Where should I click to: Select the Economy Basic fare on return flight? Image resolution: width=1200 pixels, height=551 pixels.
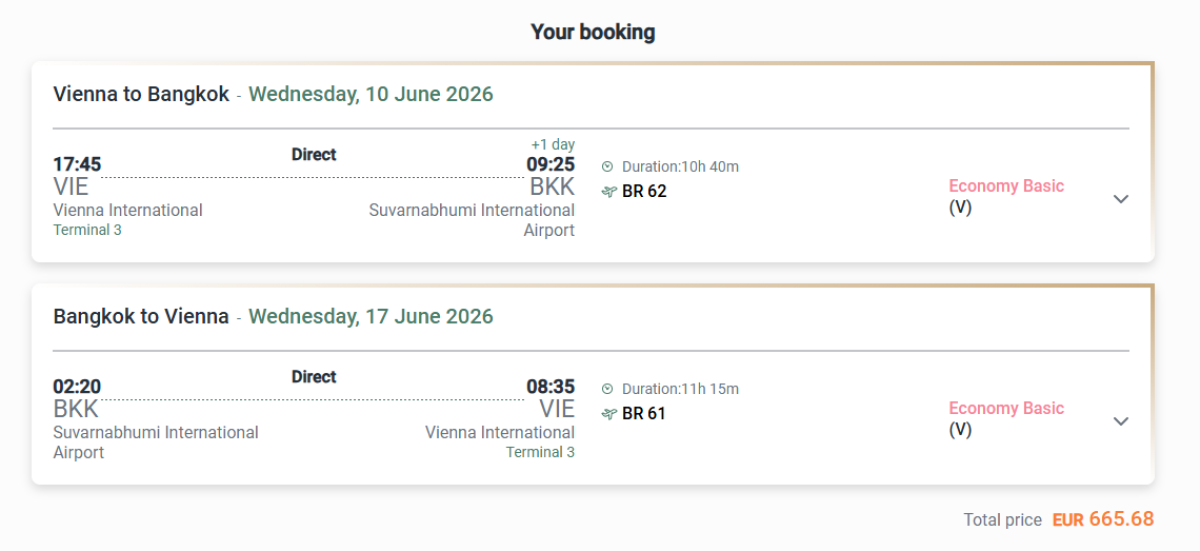(1006, 408)
